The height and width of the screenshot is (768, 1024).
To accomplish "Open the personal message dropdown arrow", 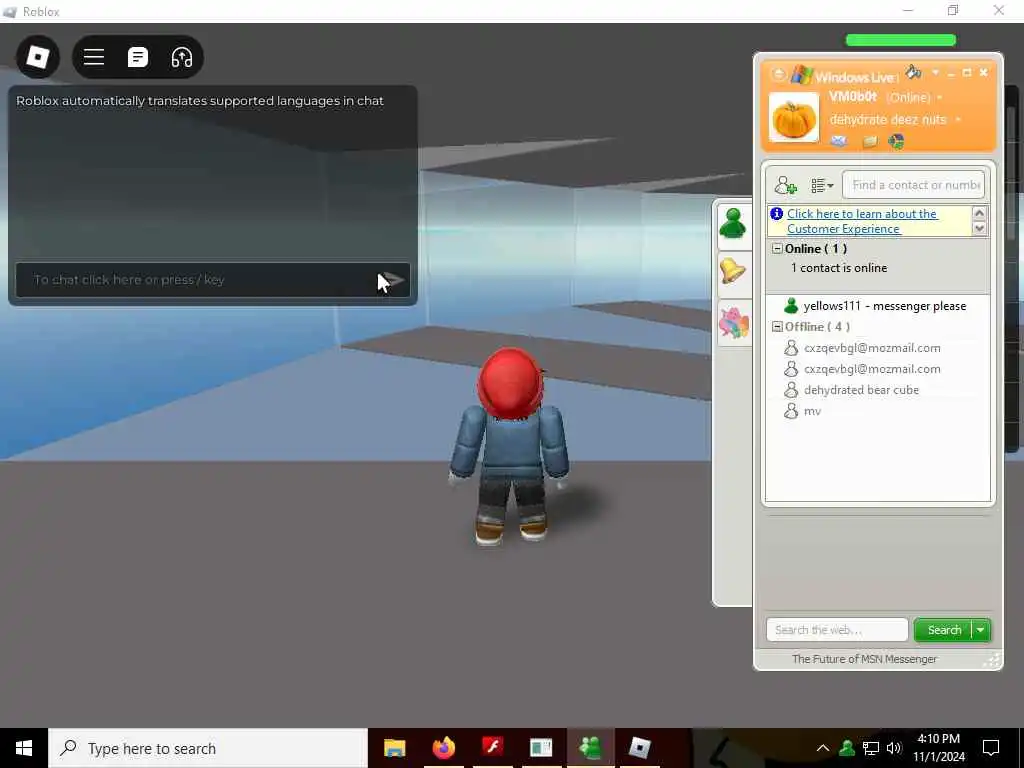I will coord(958,120).
